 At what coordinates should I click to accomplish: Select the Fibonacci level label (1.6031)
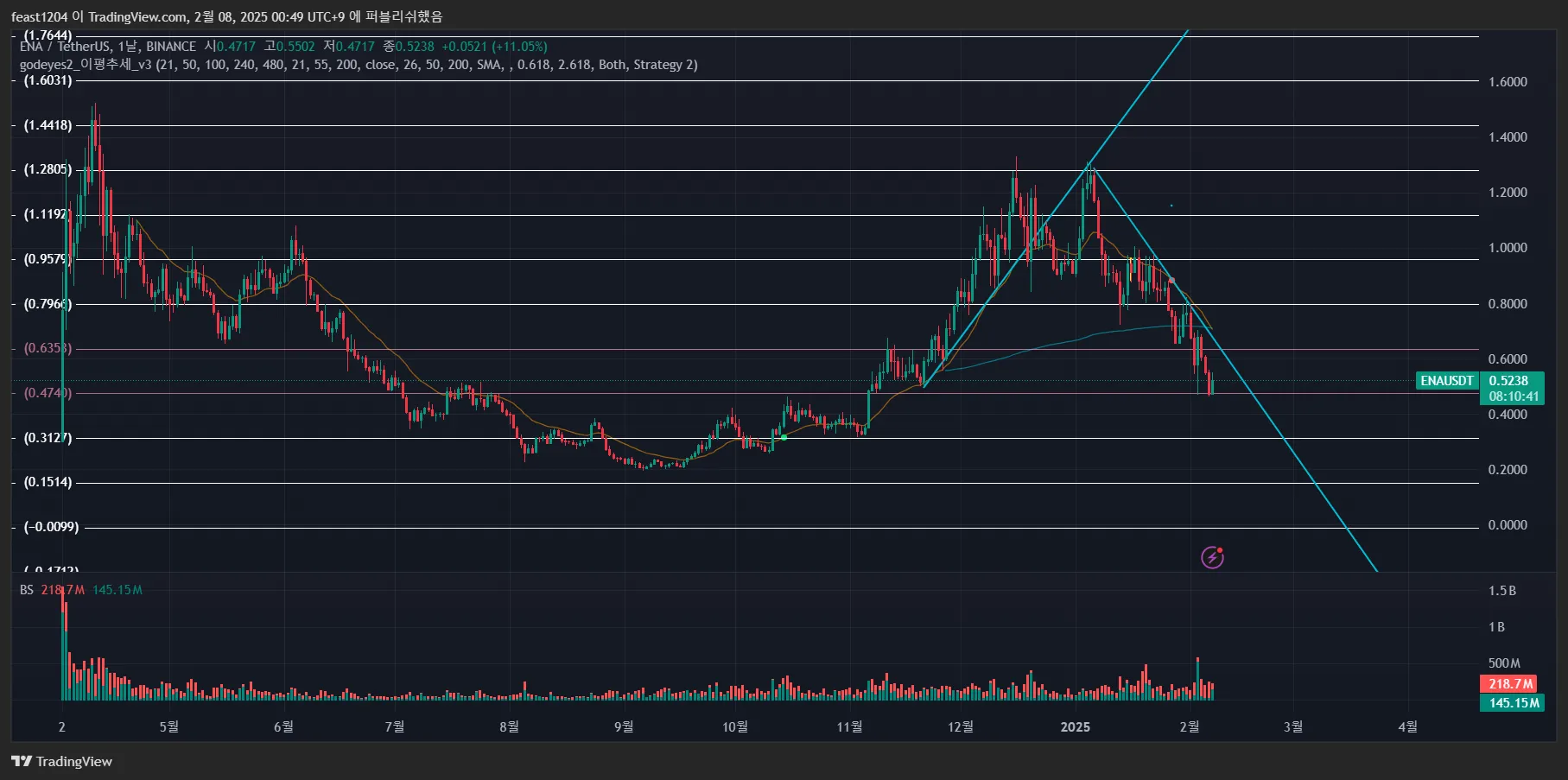(48, 80)
